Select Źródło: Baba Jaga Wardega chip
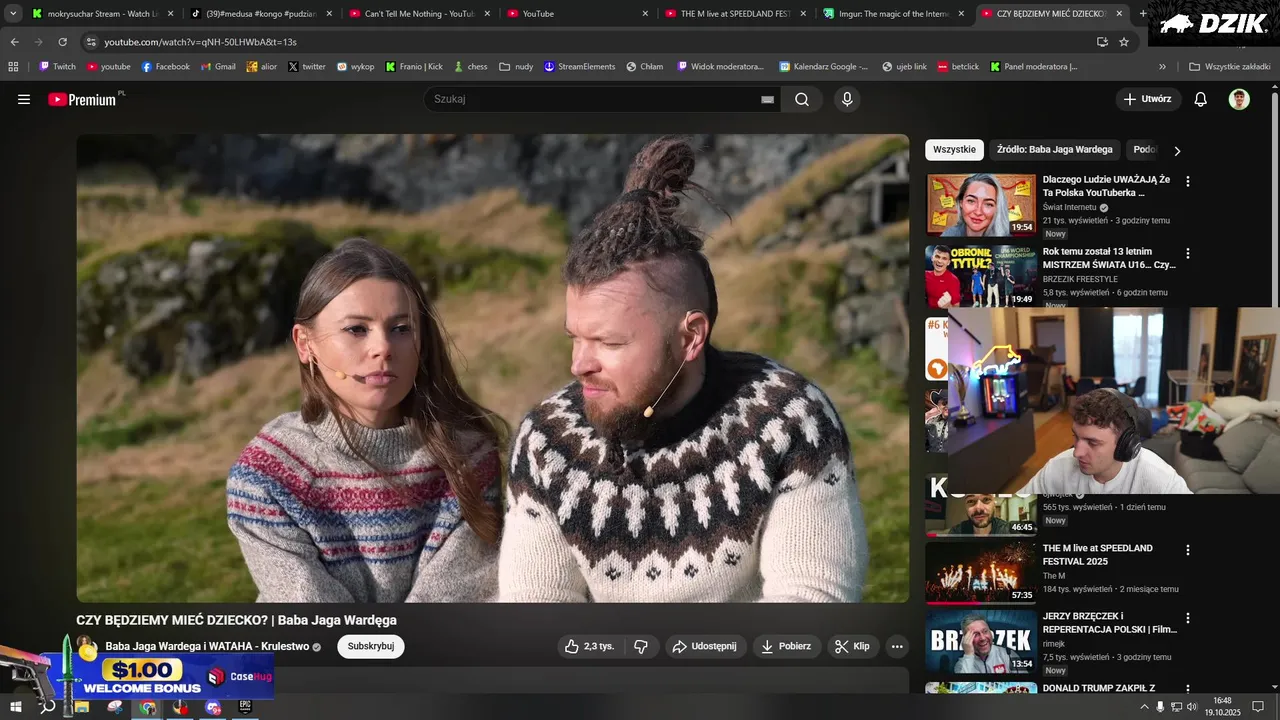1280x720 pixels. coord(1054,149)
